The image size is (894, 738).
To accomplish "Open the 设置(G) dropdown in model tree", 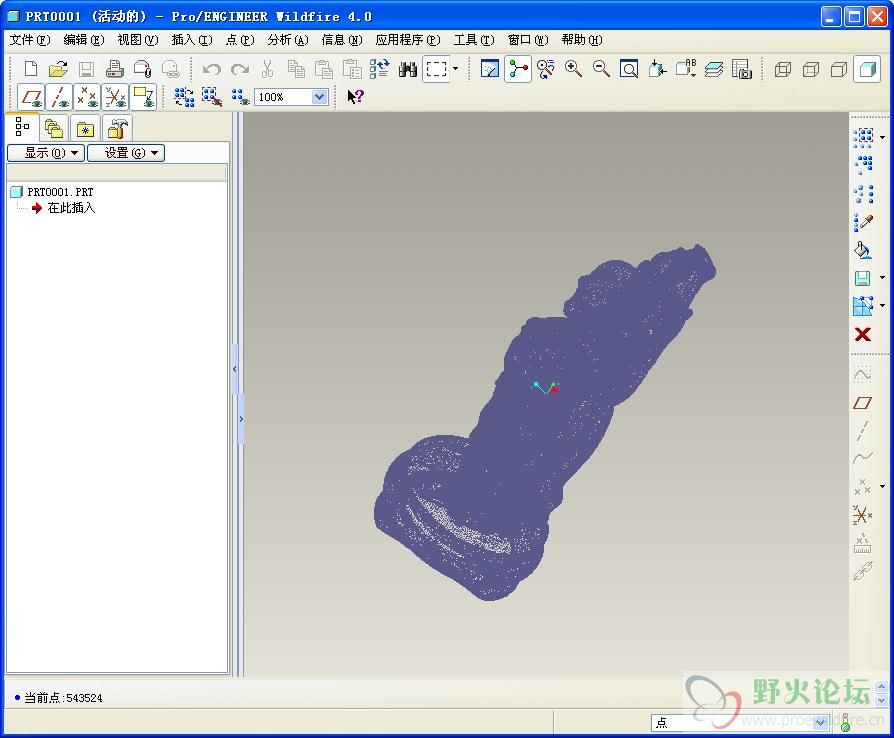I will (x=126, y=153).
